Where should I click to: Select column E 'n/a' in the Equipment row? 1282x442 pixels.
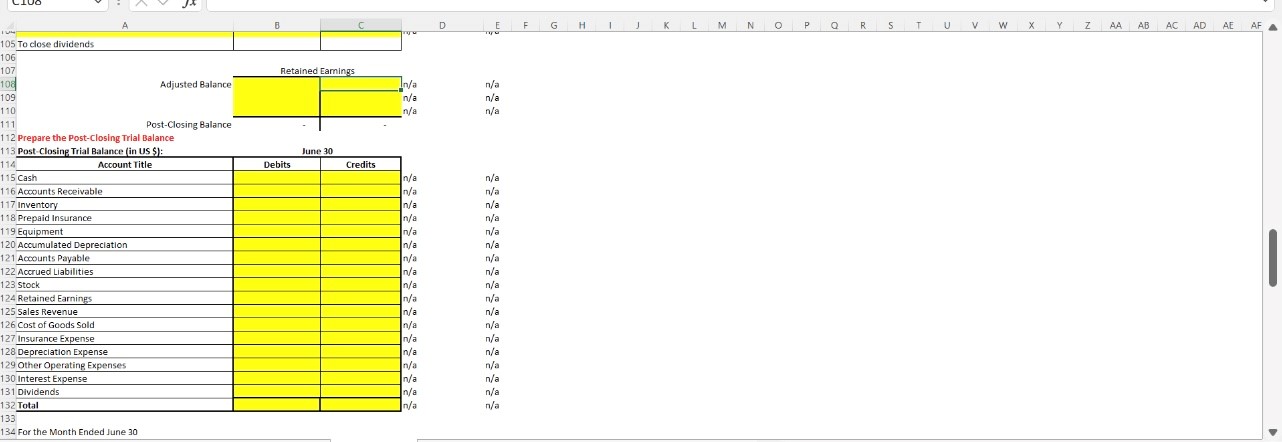coord(492,231)
